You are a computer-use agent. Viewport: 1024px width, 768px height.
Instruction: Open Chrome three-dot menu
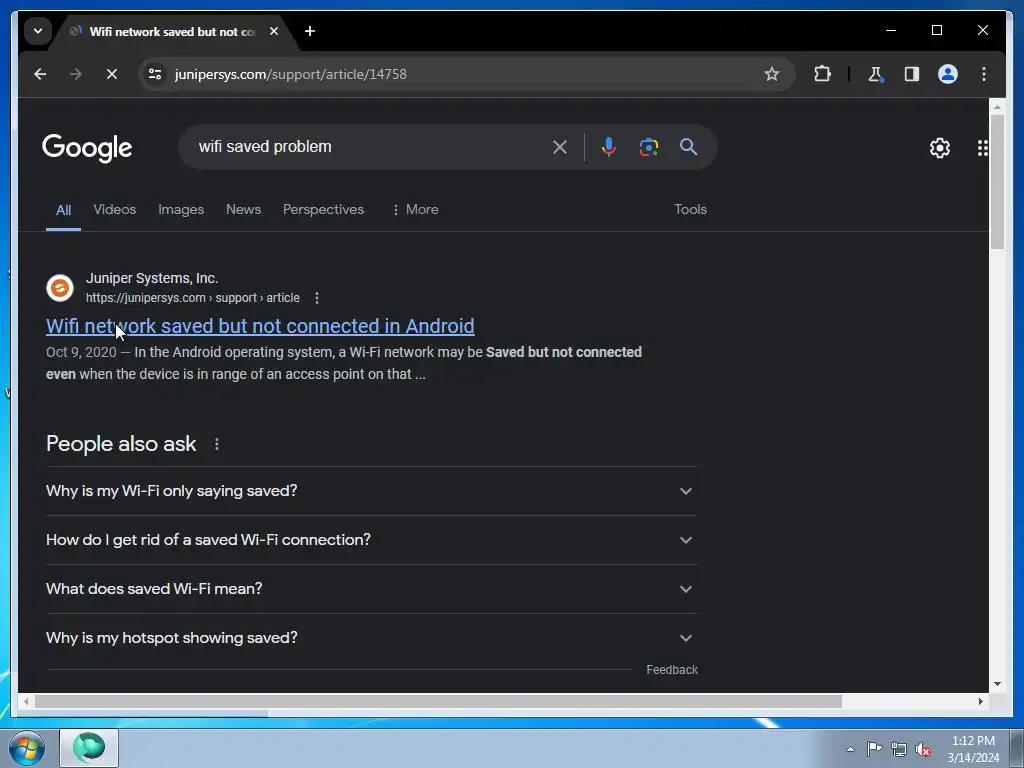point(984,74)
